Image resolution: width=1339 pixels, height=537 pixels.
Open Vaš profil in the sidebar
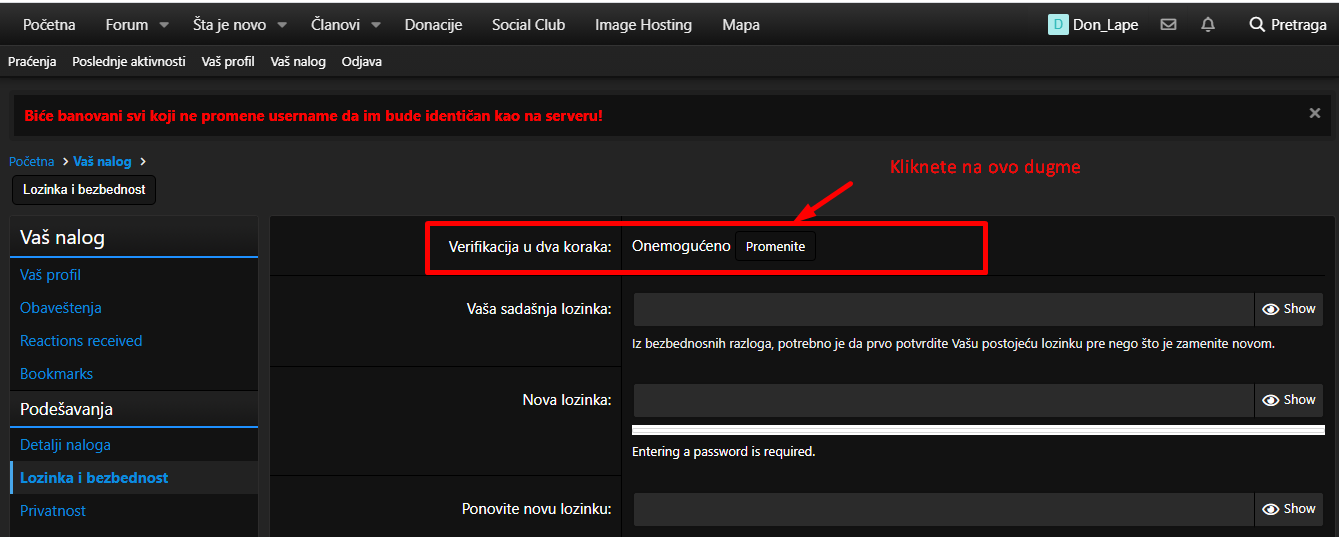50,275
